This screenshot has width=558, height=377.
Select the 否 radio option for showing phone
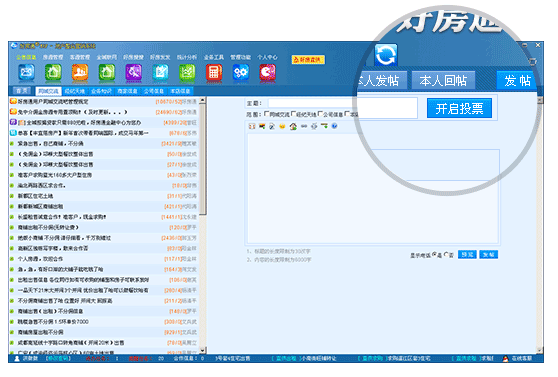tap(446, 255)
